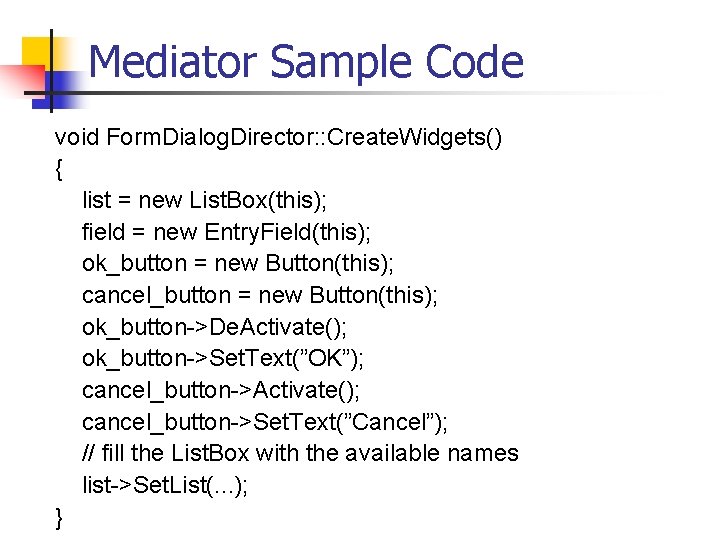
Task: Click the word "Code" in the title
Action: click(x=474, y=62)
